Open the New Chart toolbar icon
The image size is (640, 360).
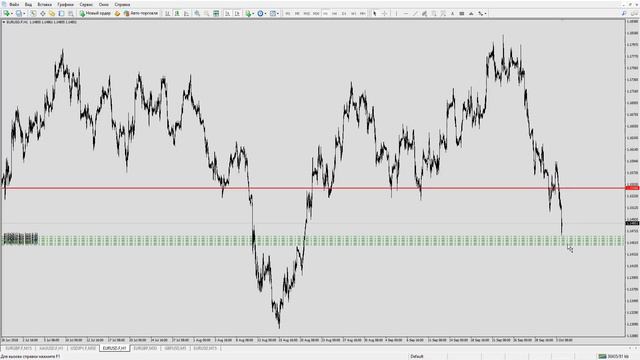coord(6,13)
